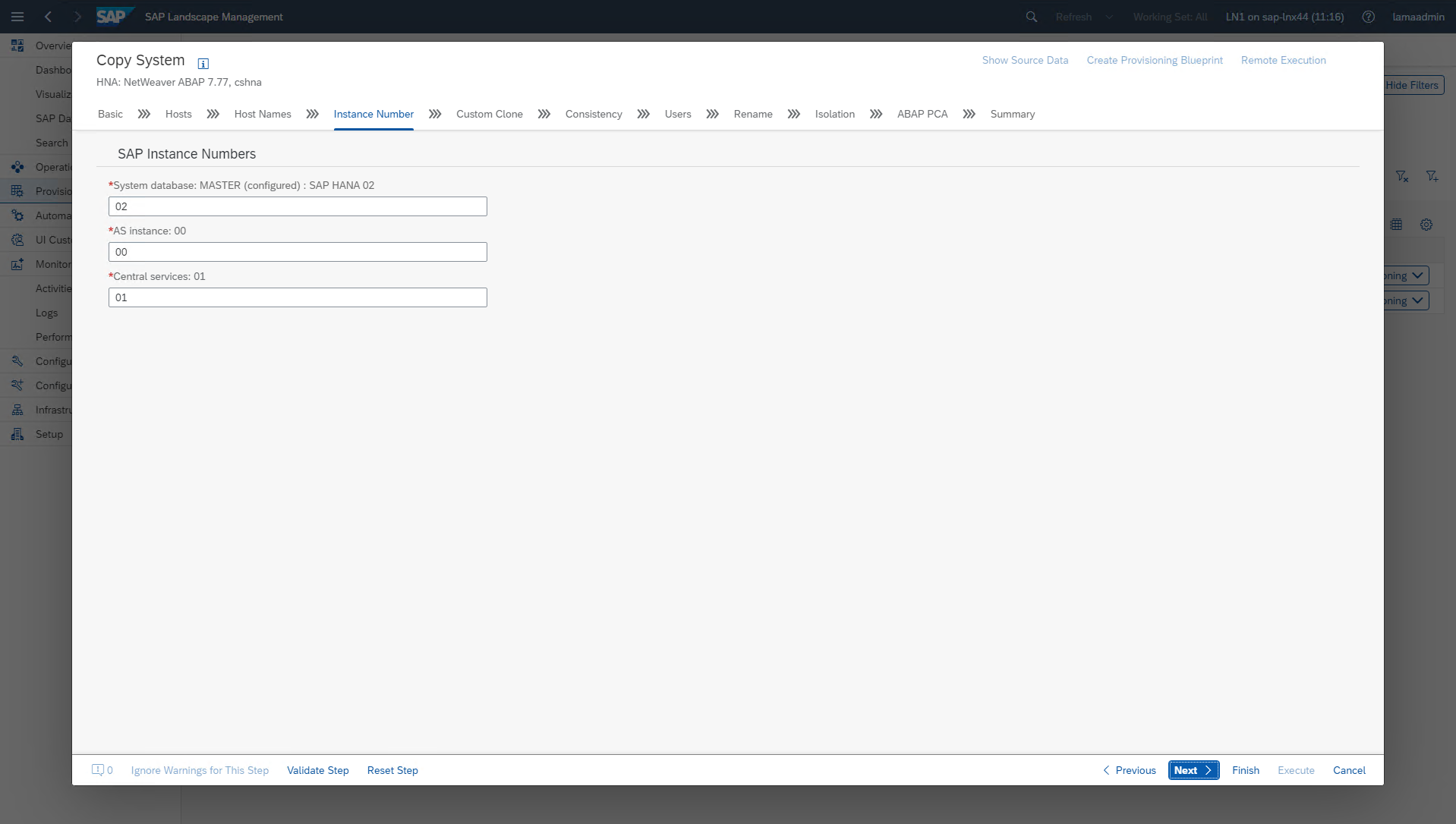Focus the AS instance number field

click(x=298, y=252)
